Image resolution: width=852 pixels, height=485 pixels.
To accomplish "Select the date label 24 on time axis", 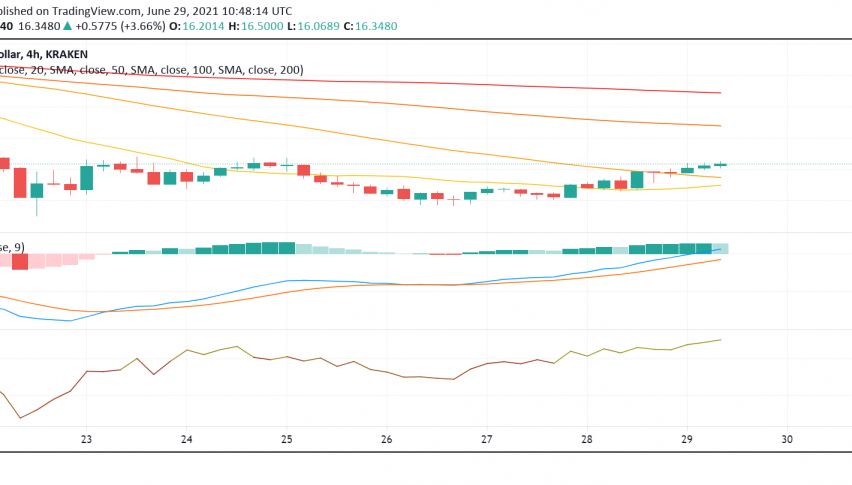I will click(x=187, y=439).
